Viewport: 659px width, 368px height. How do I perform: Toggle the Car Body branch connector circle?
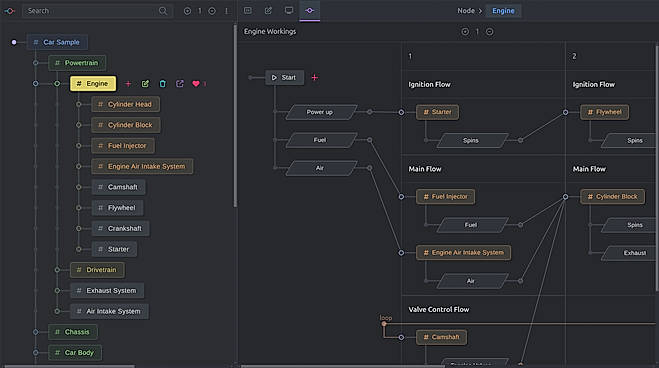point(36,352)
